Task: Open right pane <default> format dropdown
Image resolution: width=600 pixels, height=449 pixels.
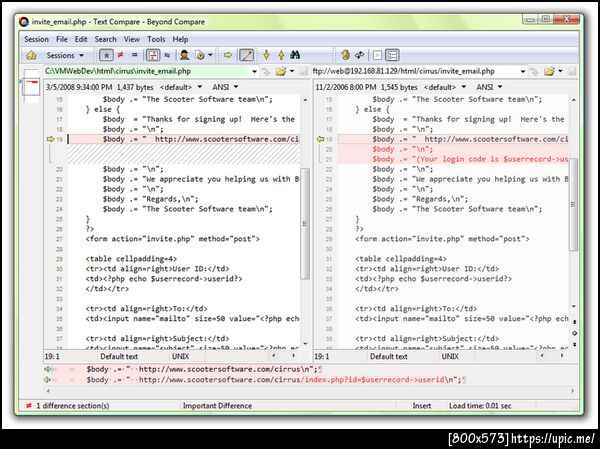Action: (445, 87)
